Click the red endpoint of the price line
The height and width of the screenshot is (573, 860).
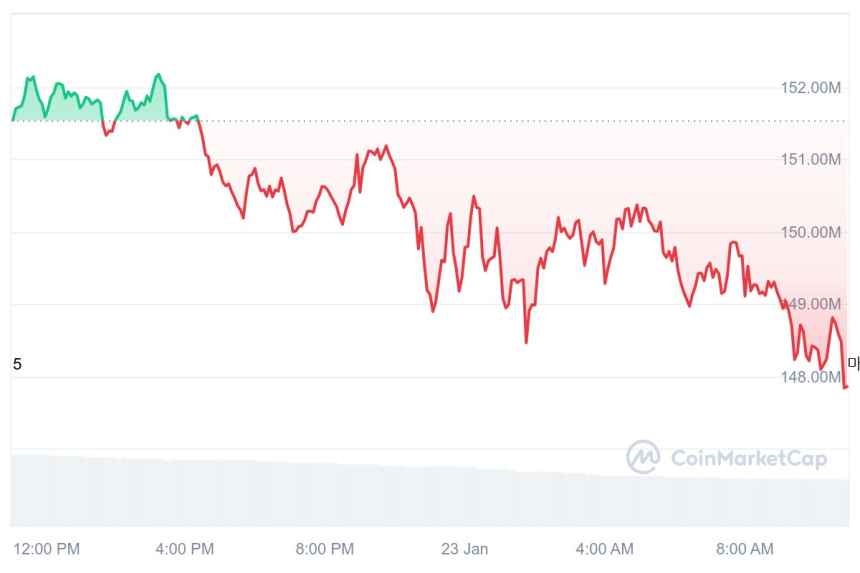(846, 387)
